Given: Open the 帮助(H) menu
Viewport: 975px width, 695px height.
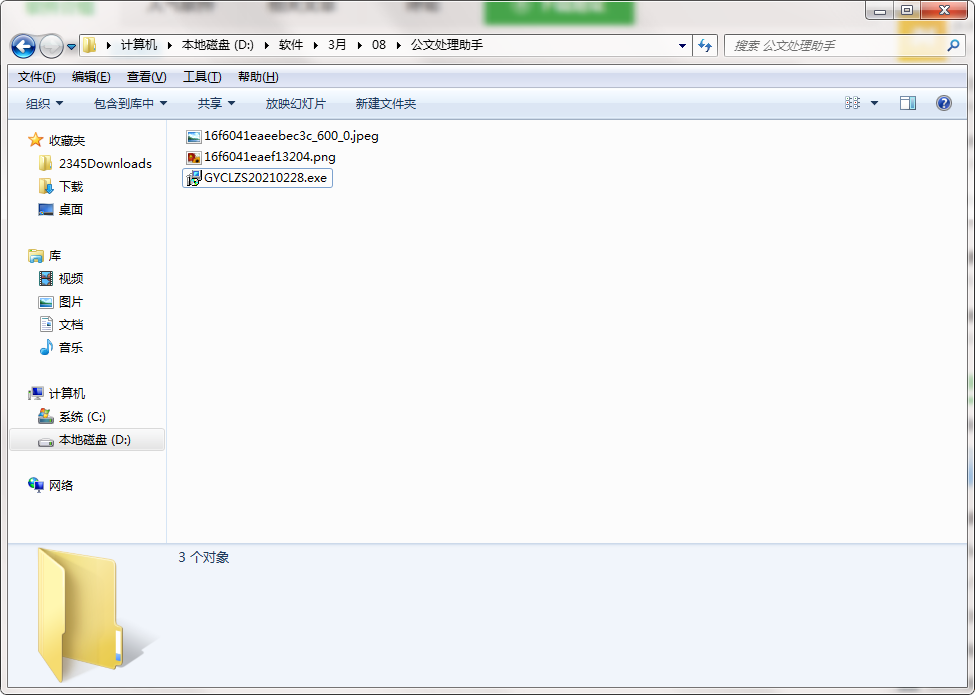Looking at the screenshot, I should pyautogui.click(x=258, y=76).
